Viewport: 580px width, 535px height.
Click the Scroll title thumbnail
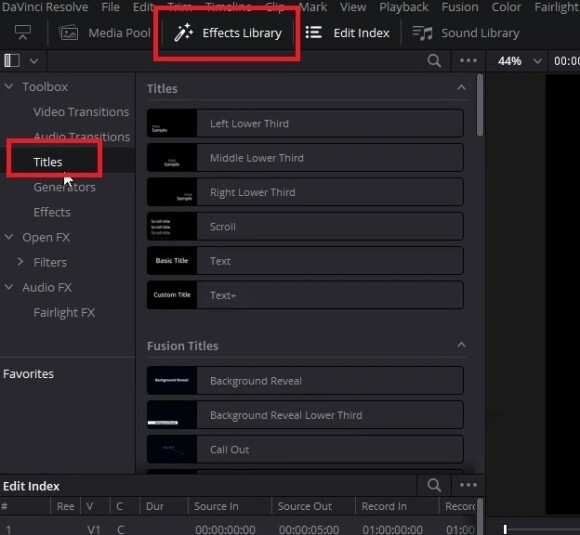coord(172,226)
